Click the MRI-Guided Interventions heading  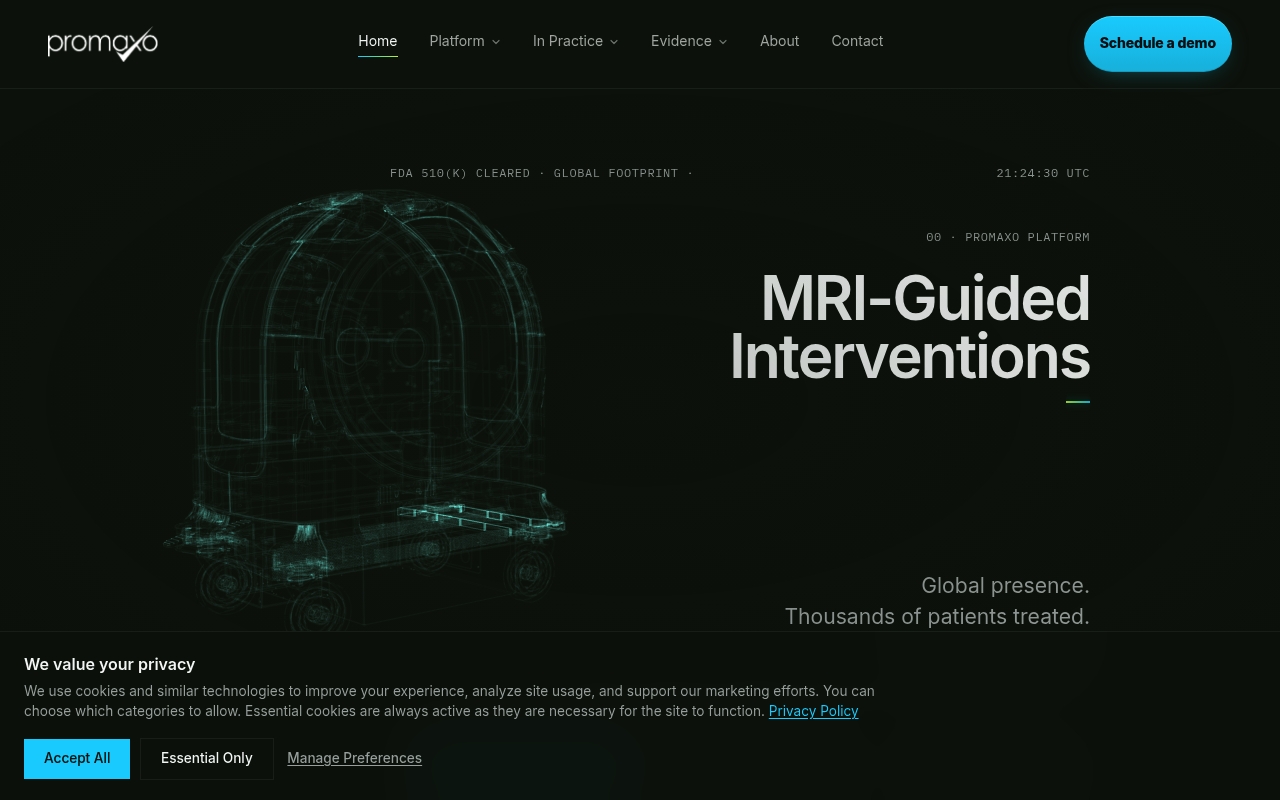pos(910,327)
